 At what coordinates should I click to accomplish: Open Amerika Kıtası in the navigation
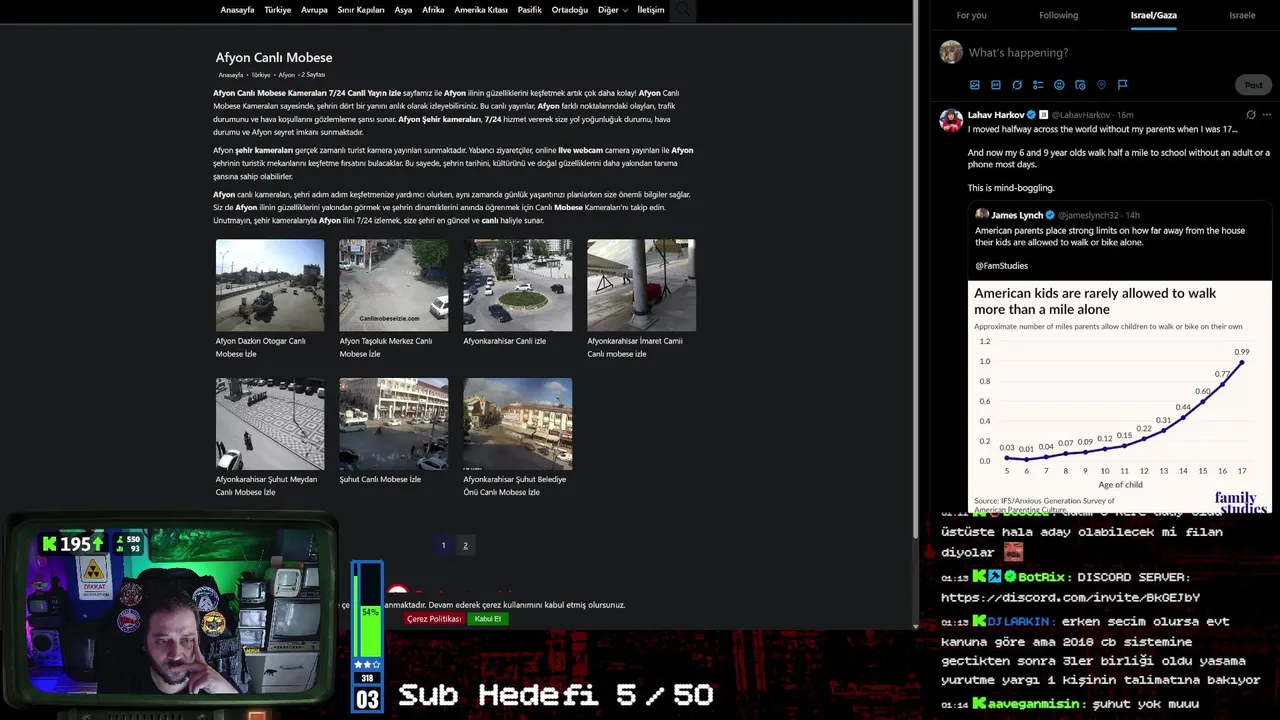click(x=481, y=10)
